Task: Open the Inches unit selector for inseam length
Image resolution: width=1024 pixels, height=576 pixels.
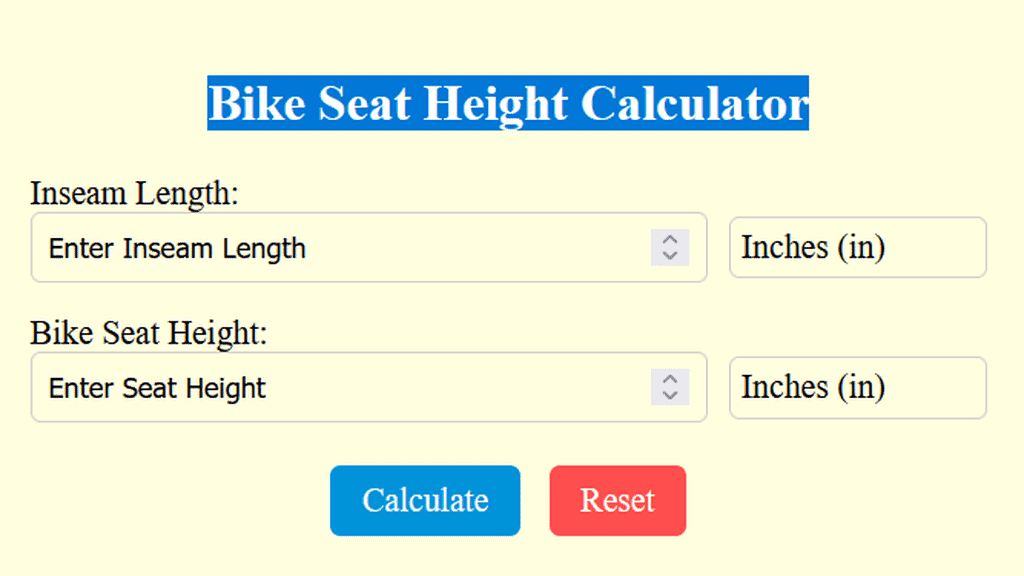Action: (x=857, y=247)
